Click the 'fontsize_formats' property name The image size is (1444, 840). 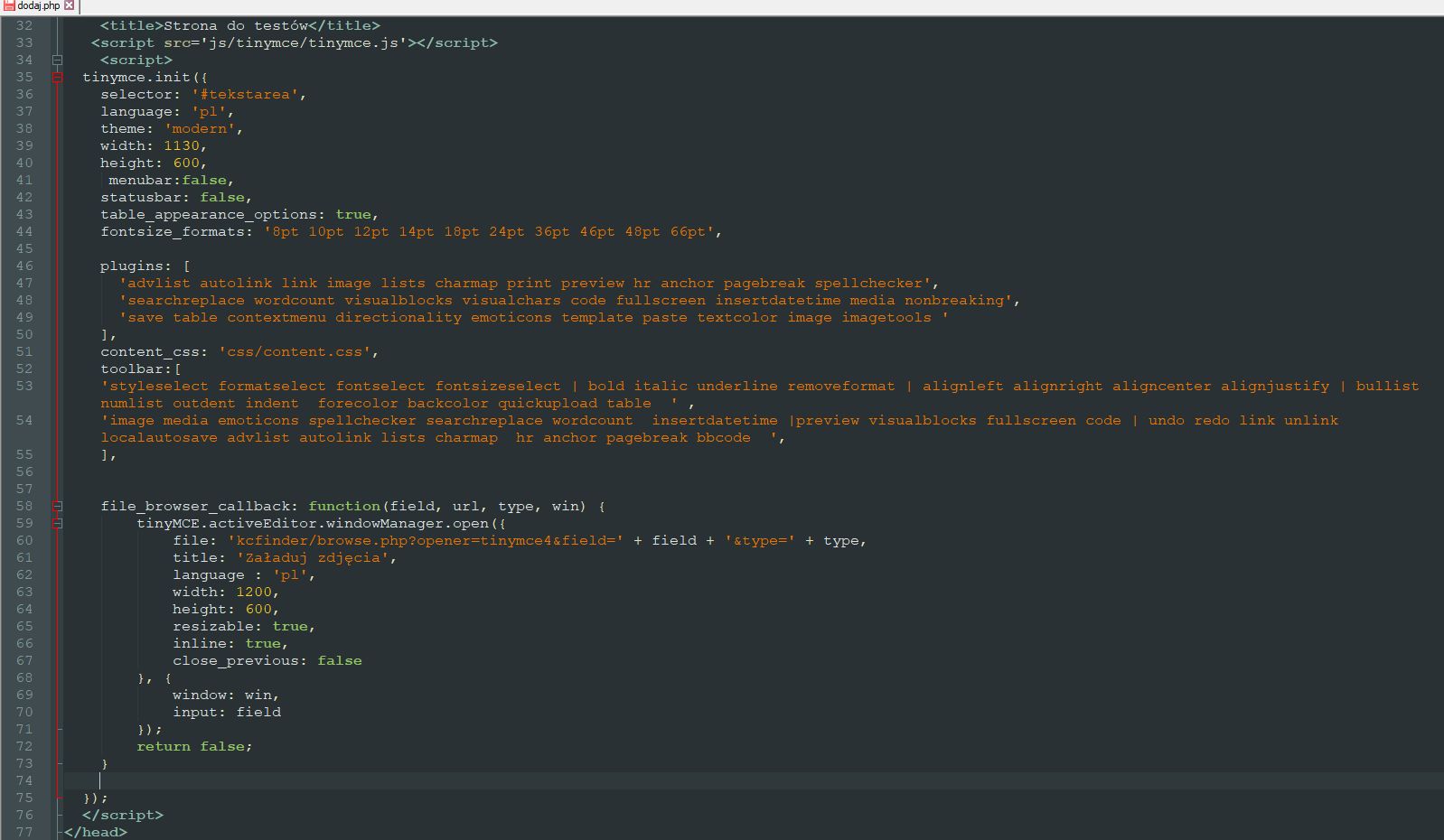[x=173, y=232]
